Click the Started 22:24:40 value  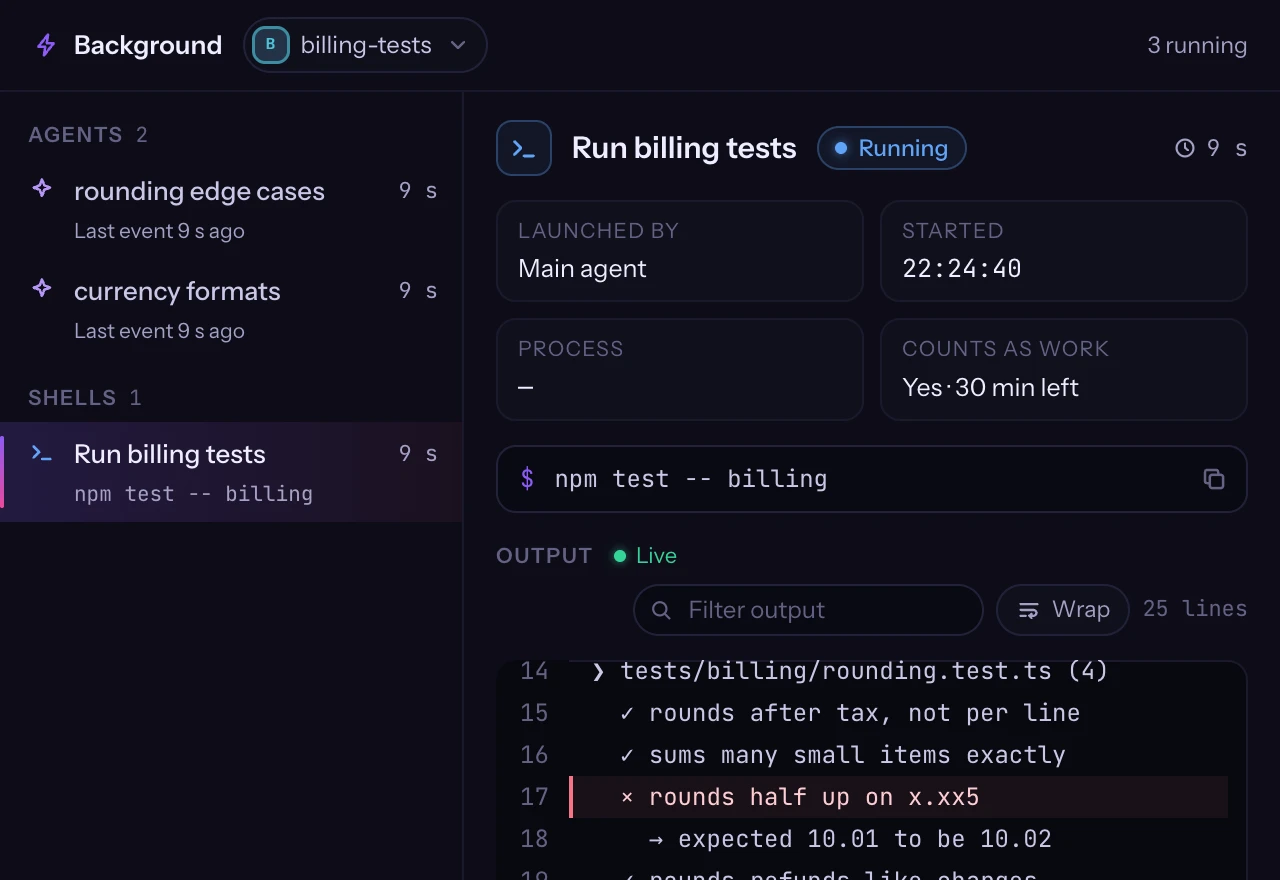click(961, 269)
